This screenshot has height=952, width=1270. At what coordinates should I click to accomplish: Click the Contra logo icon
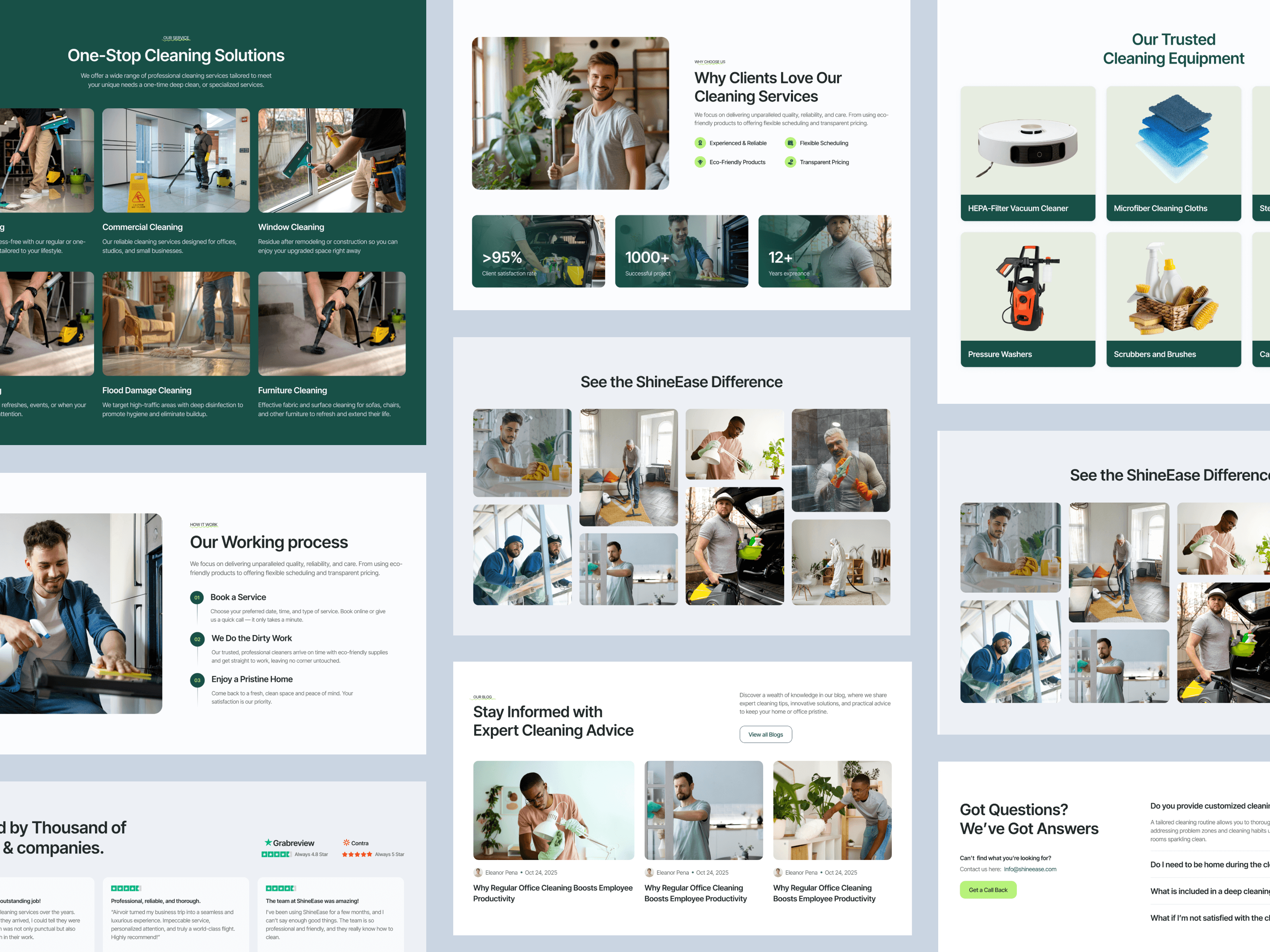pyautogui.click(x=346, y=843)
